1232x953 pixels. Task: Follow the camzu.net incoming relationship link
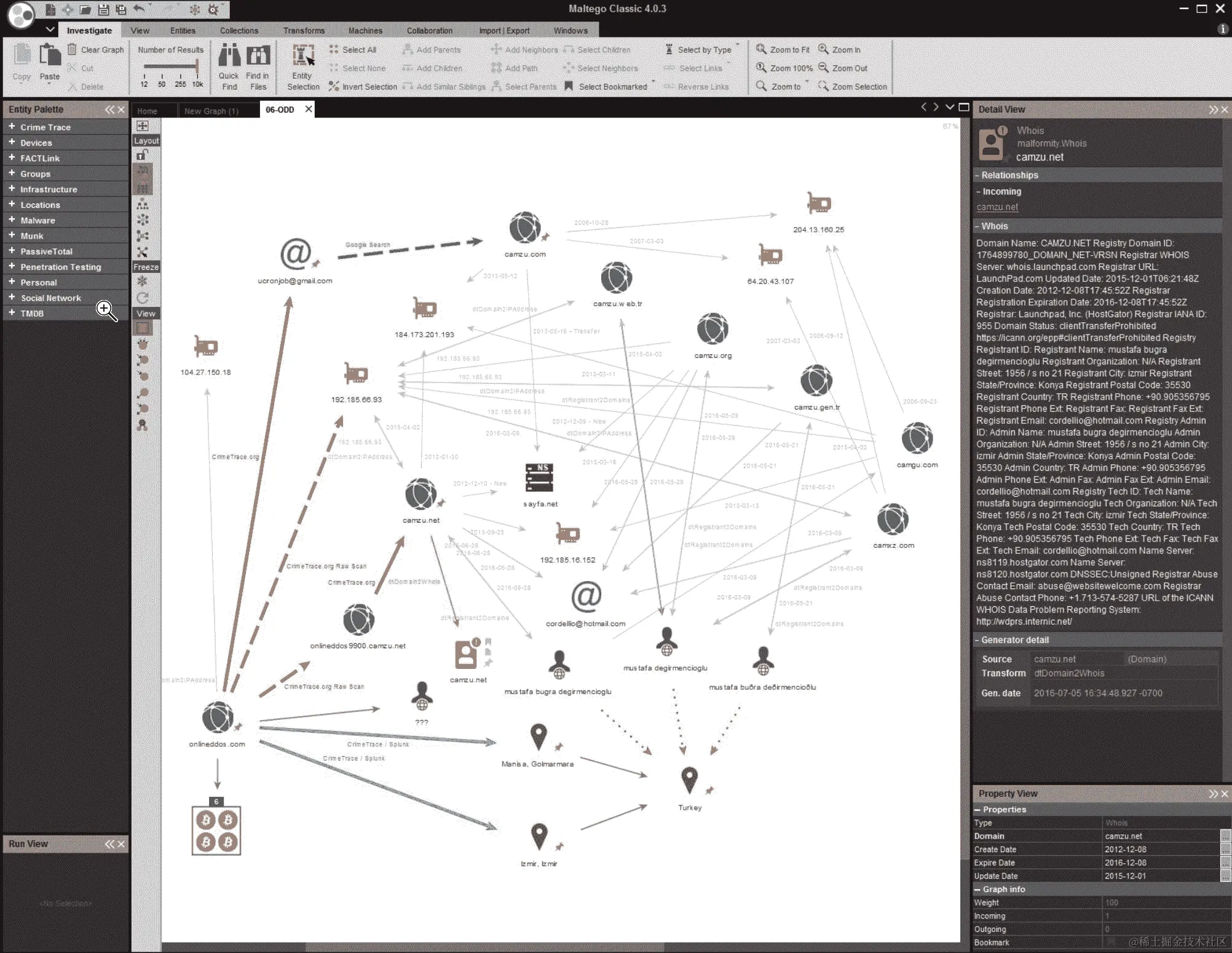point(997,207)
